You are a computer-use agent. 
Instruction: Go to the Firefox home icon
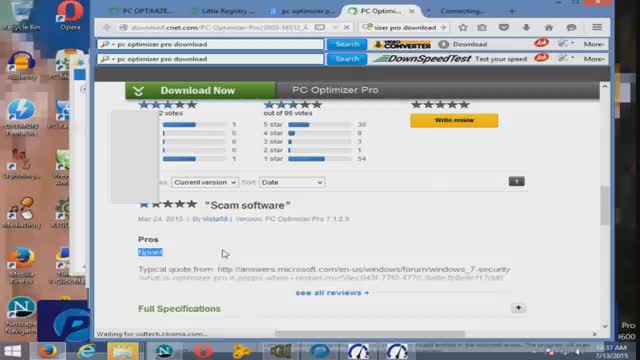coord(549,27)
